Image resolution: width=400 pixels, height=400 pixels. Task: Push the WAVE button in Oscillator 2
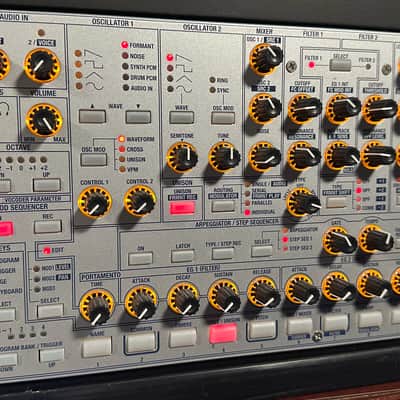click(x=182, y=117)
